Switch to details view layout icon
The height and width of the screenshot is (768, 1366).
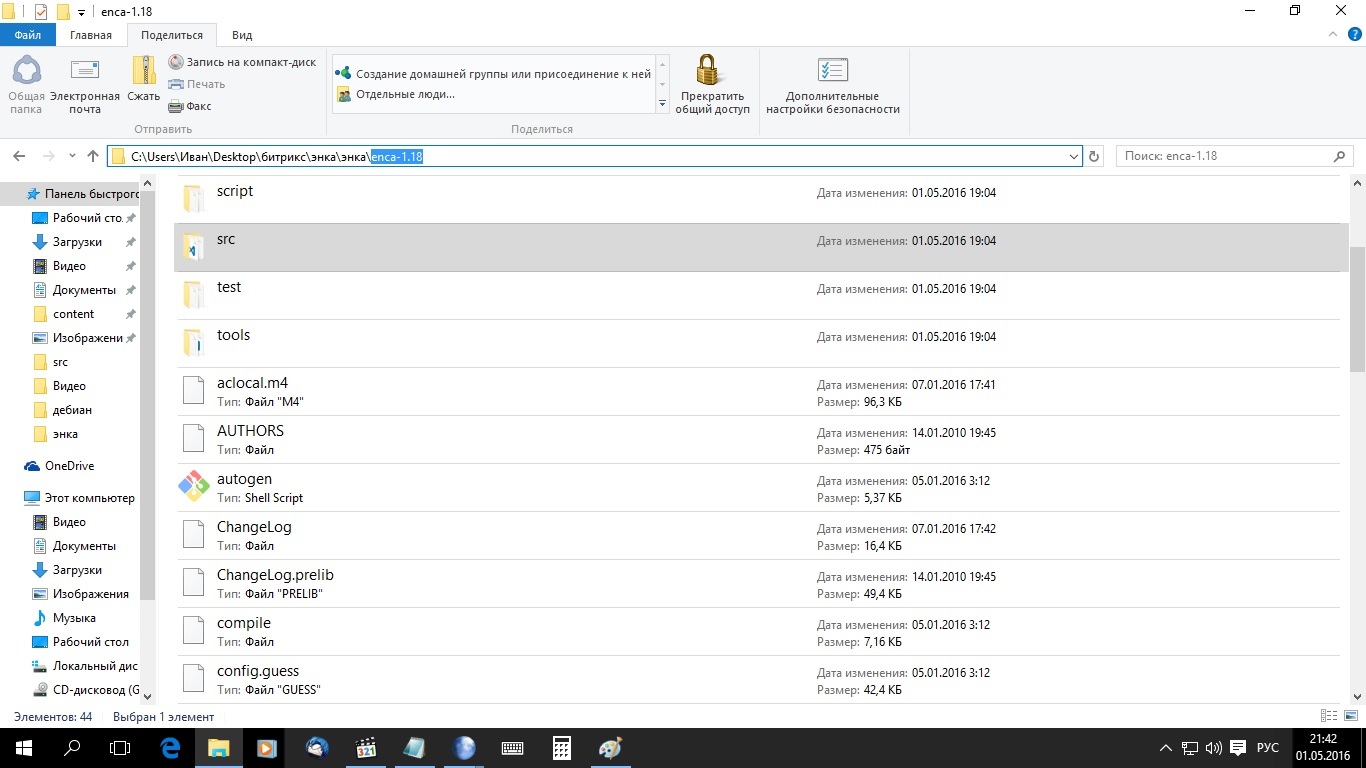[1329, 716]
